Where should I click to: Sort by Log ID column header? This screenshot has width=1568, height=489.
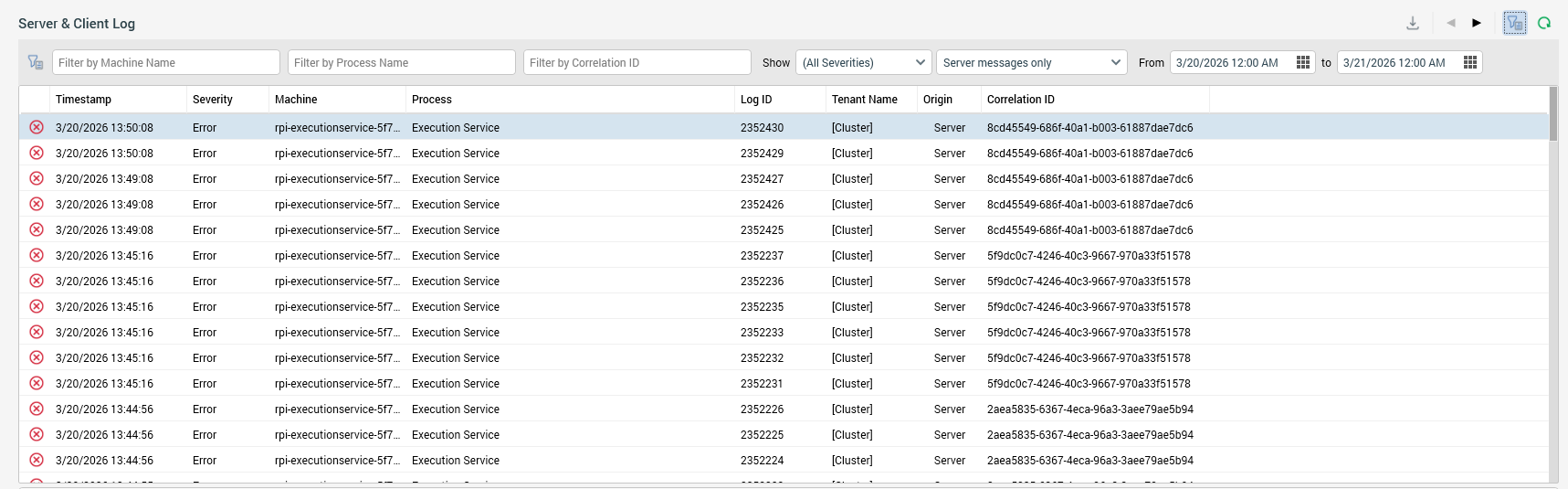tap(780, 100)
